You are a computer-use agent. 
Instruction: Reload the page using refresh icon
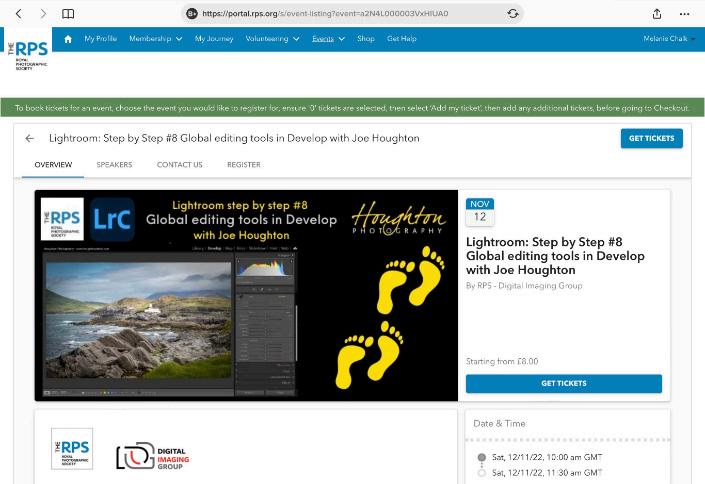513,13
